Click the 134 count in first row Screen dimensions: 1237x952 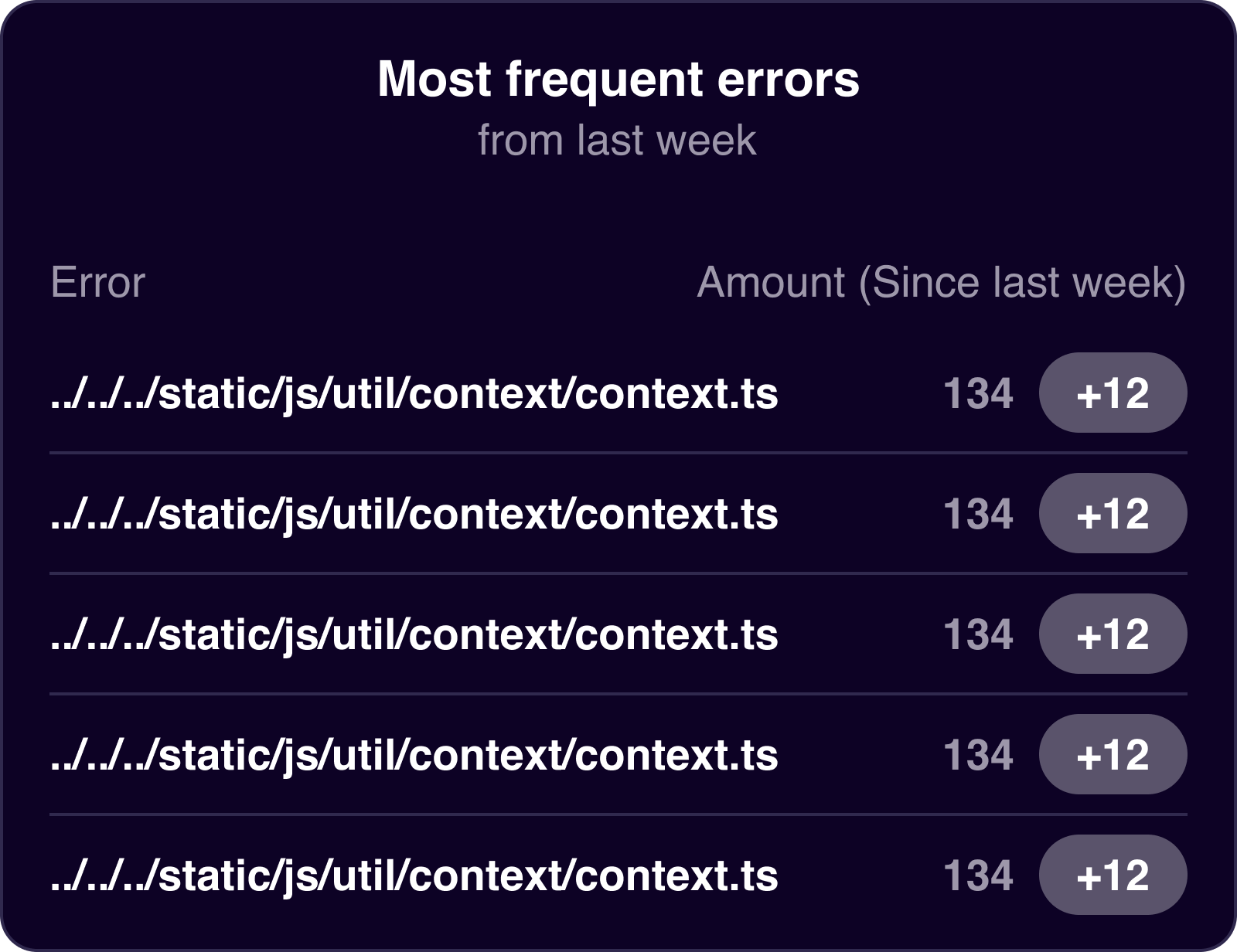pos(978,393)
